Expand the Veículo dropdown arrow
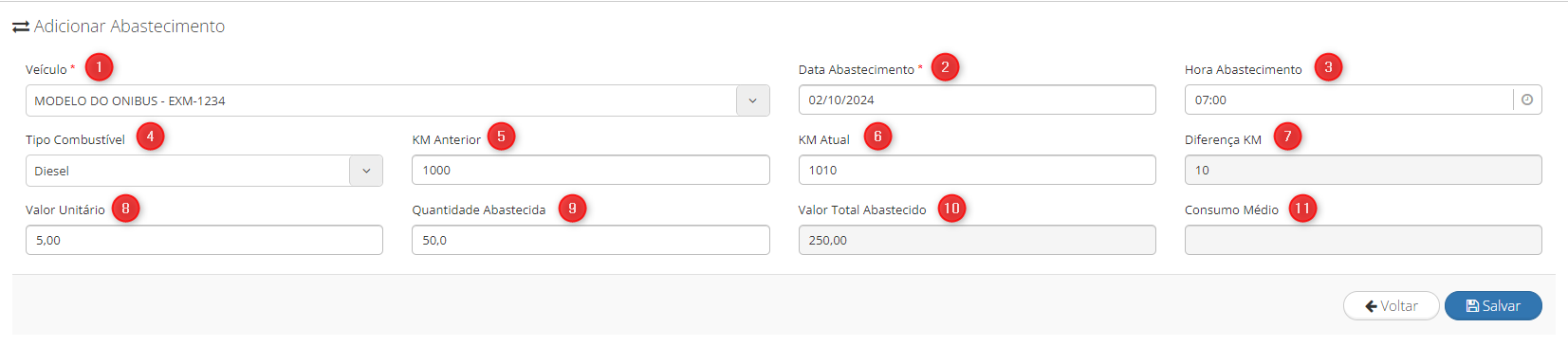This screenshot has width=1568, height=346. (752, 100)
